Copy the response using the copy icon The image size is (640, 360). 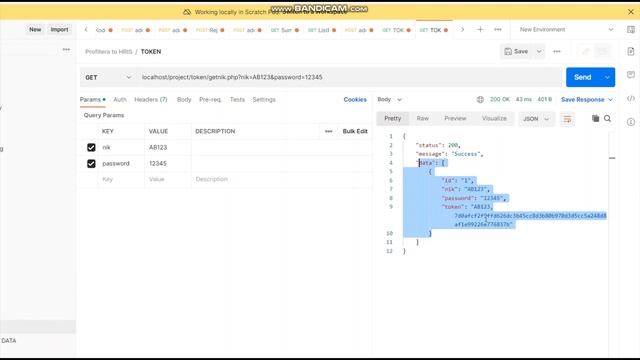pyautogui.click(x=596, y=118)
